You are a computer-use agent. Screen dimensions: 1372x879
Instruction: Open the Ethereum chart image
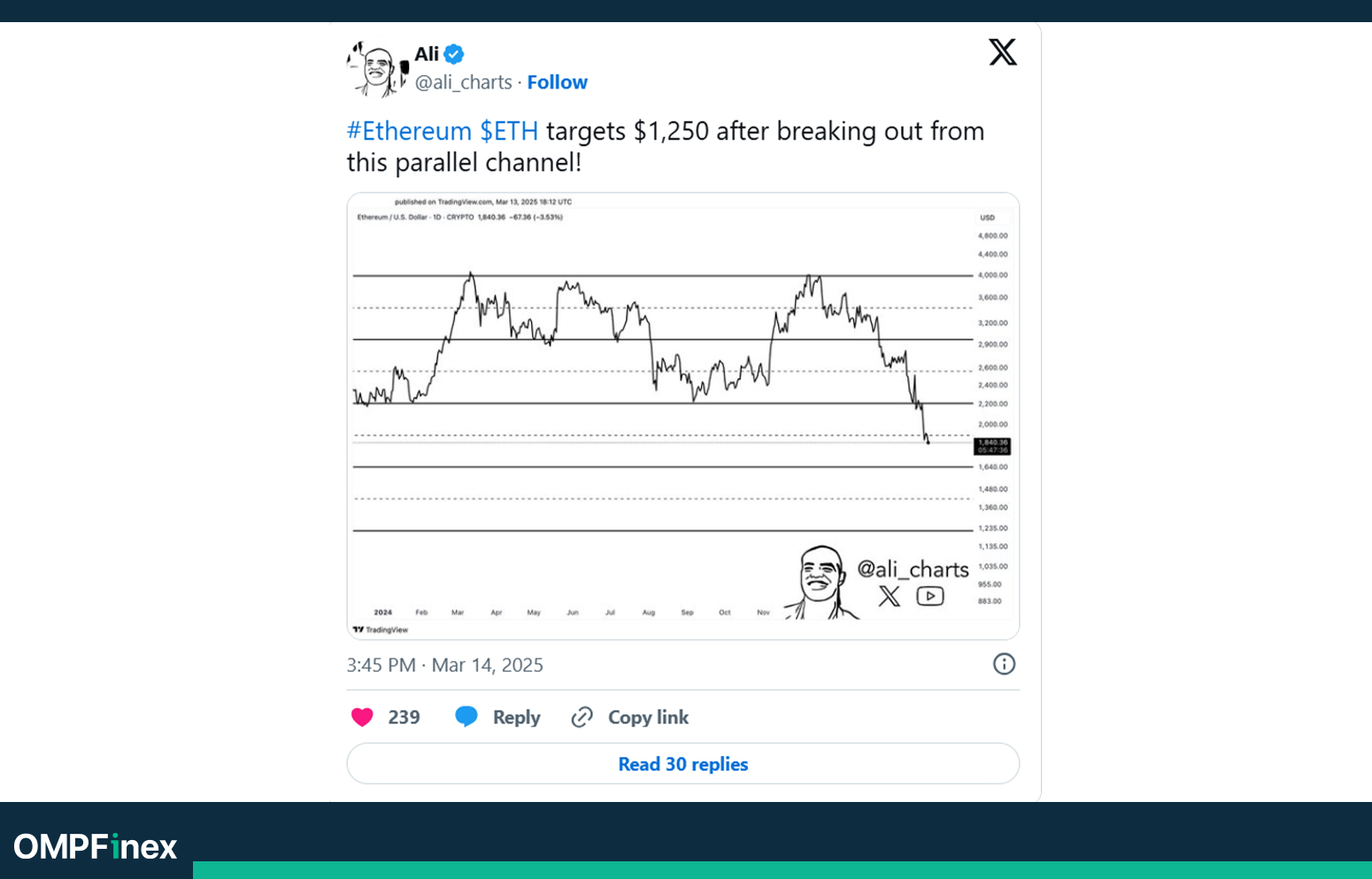pos(683,416)
